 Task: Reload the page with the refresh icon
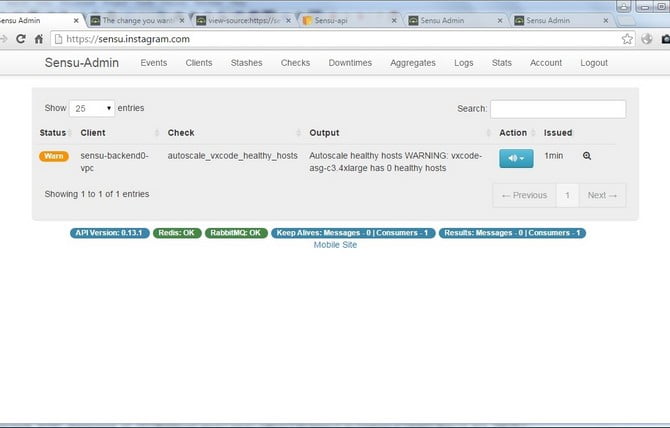tap(21, 39)
